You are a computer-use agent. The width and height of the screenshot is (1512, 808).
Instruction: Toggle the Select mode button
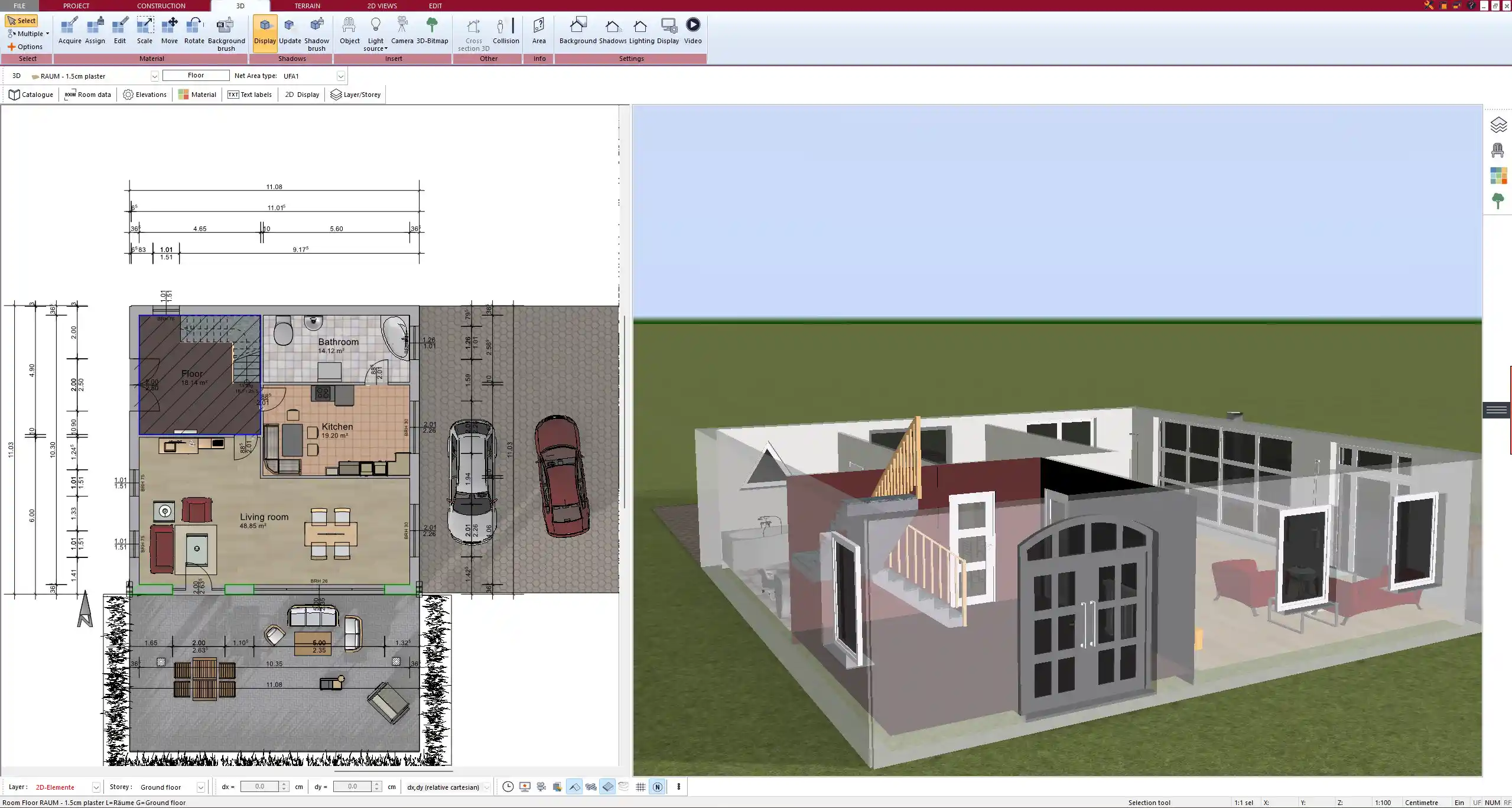(x=22, y=21)
